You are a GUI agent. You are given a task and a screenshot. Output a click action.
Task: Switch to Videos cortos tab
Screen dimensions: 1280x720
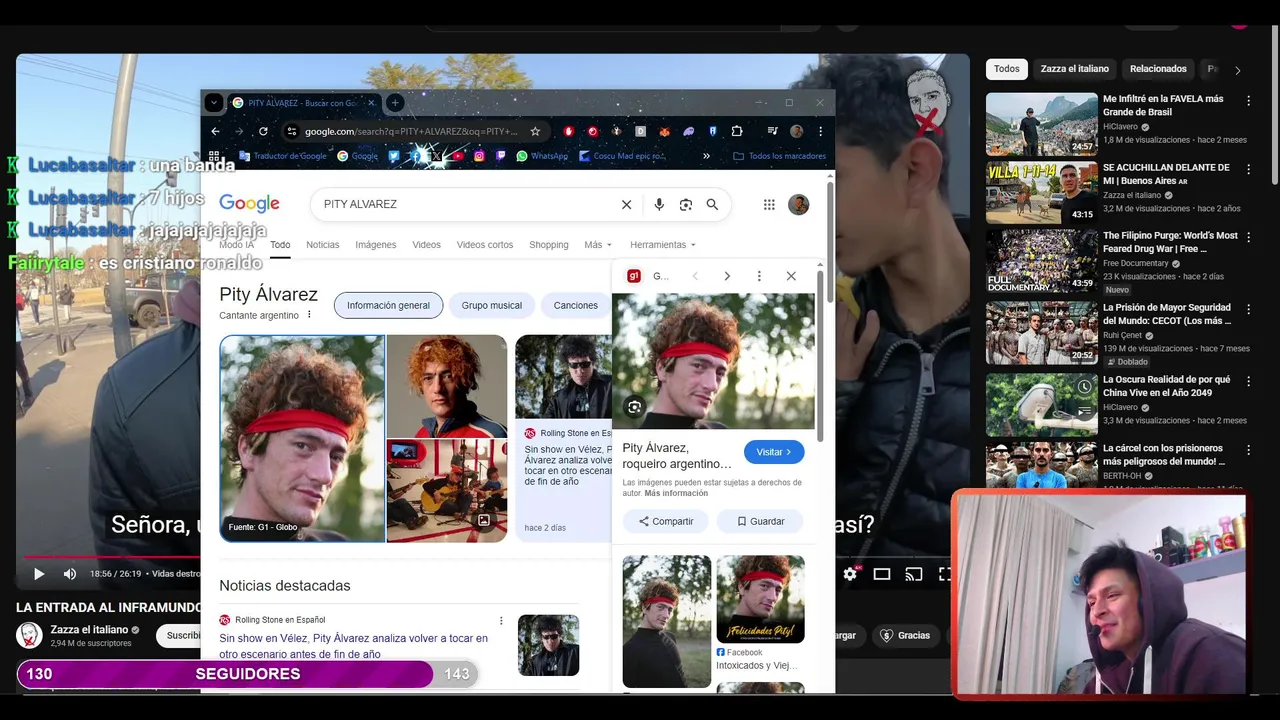tap(484, 245)
